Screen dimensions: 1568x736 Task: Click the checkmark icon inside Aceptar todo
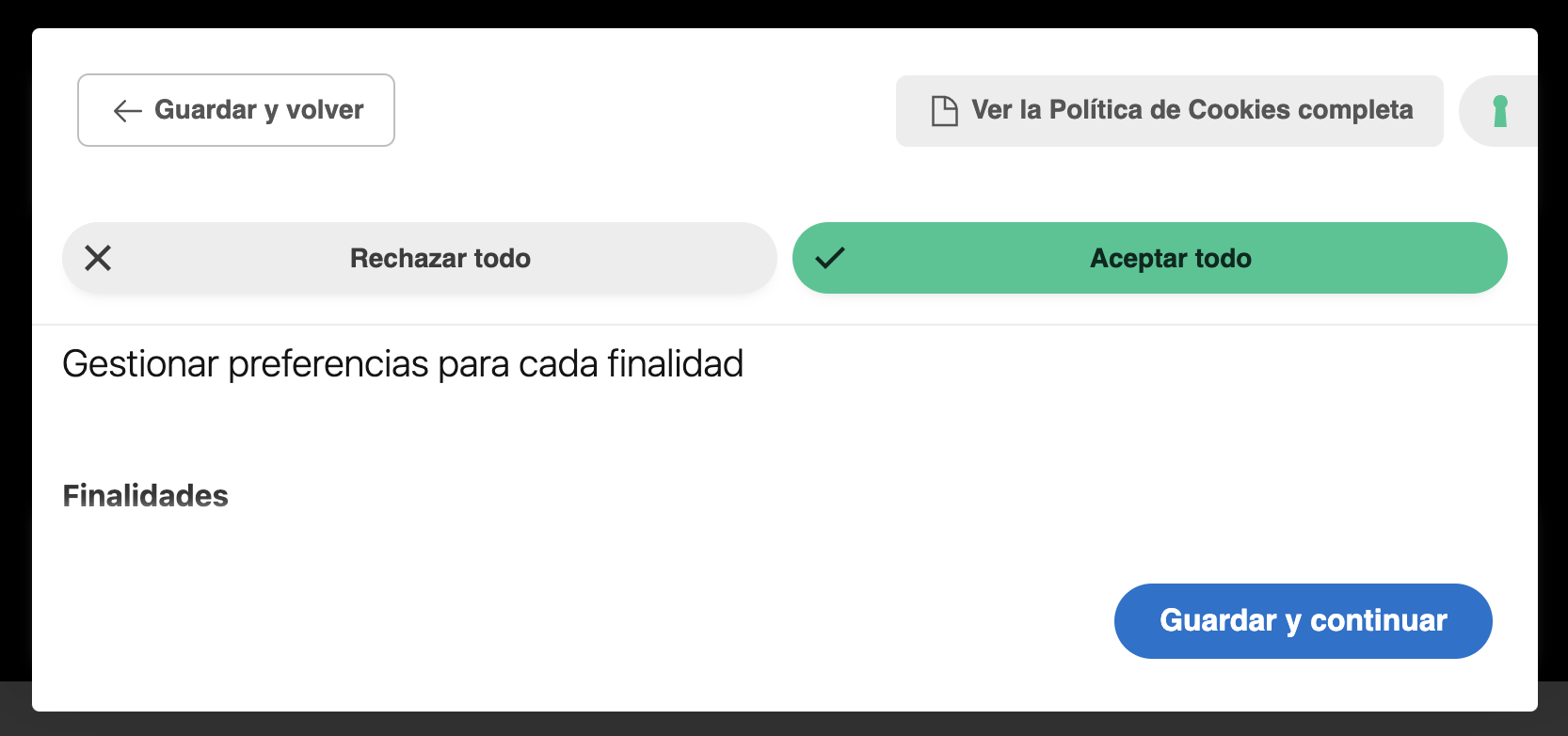tap(830, 258)
